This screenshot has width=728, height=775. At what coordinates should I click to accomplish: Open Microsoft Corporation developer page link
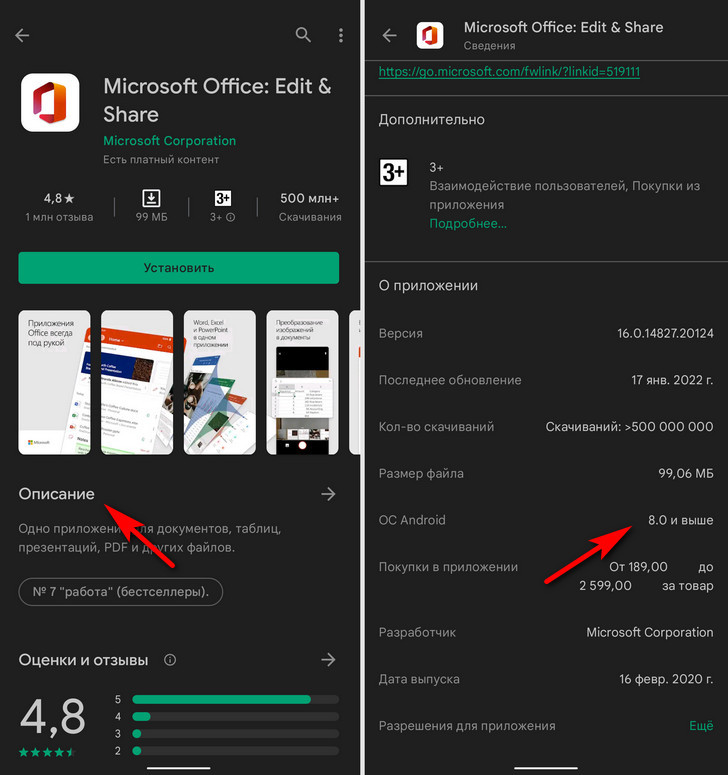coord(170,141)
